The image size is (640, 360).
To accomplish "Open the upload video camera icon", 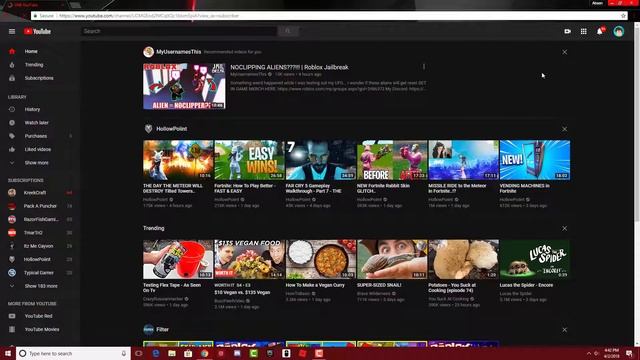I will [567, 31].
